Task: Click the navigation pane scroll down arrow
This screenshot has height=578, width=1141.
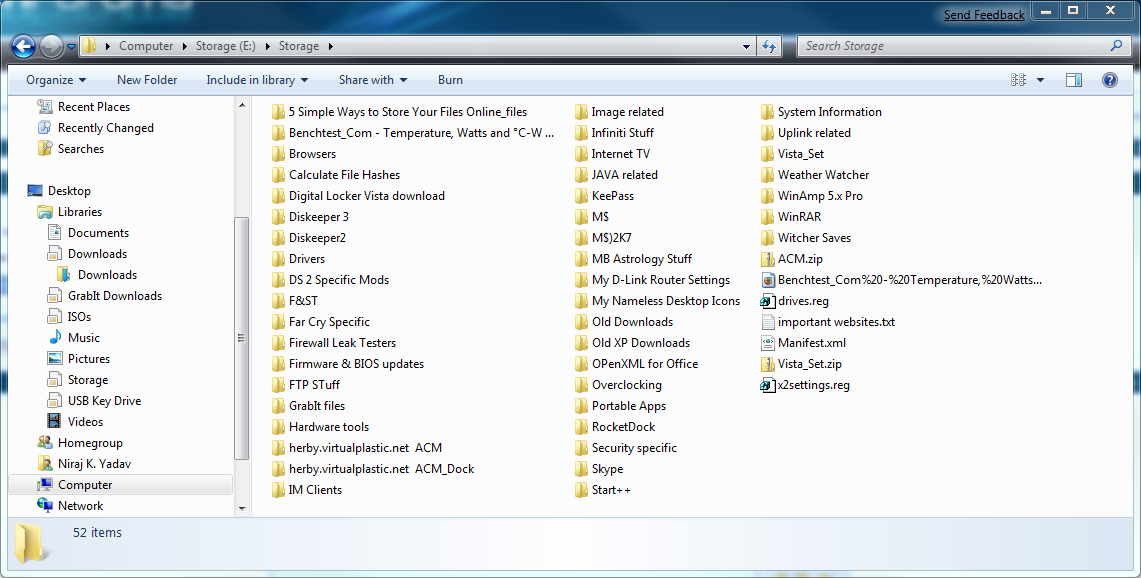Action: (242, 508)
